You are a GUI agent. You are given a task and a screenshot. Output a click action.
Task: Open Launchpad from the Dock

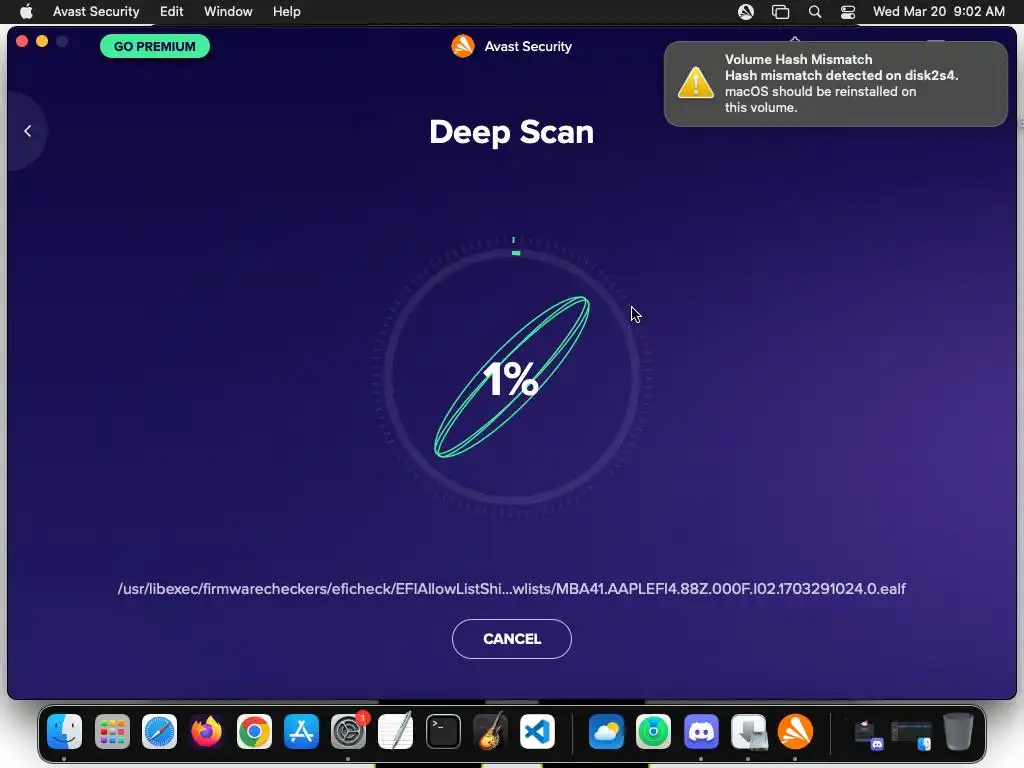click(112, 731)
